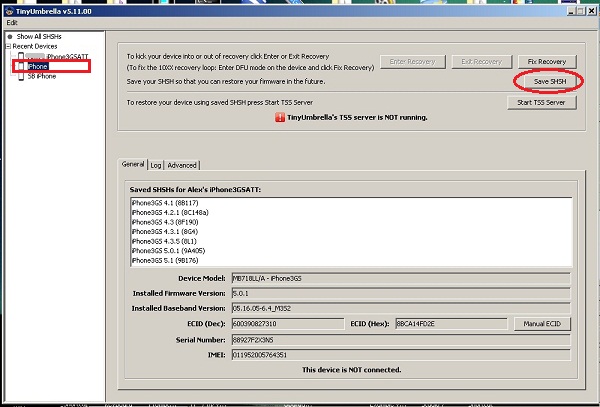Click the ECID (Hex) field
The width and height of the screenshot is (600, 407).
pyautogui.click(x=451, y=324)
